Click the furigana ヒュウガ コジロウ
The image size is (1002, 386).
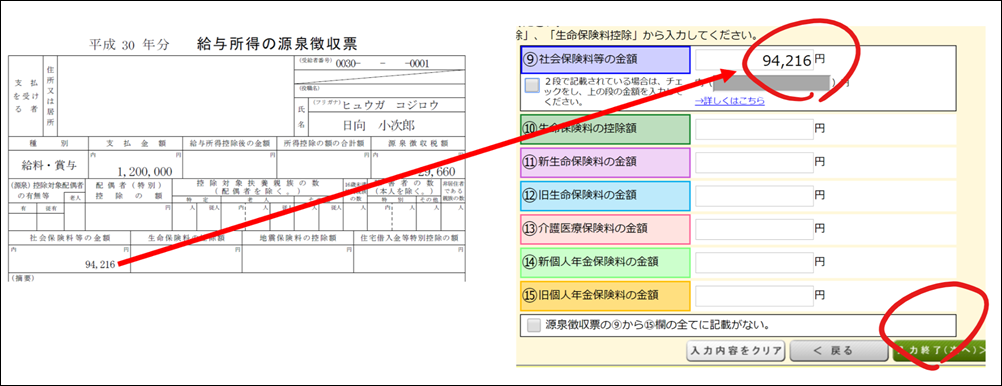391,105
